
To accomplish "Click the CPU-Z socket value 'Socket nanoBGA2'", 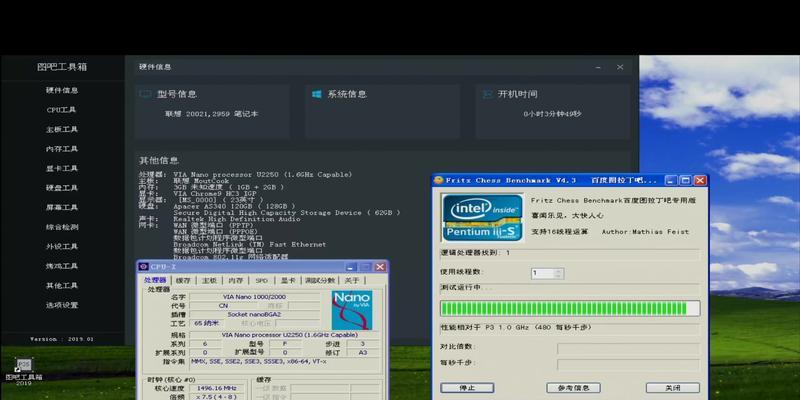I will tap(255, 314).
